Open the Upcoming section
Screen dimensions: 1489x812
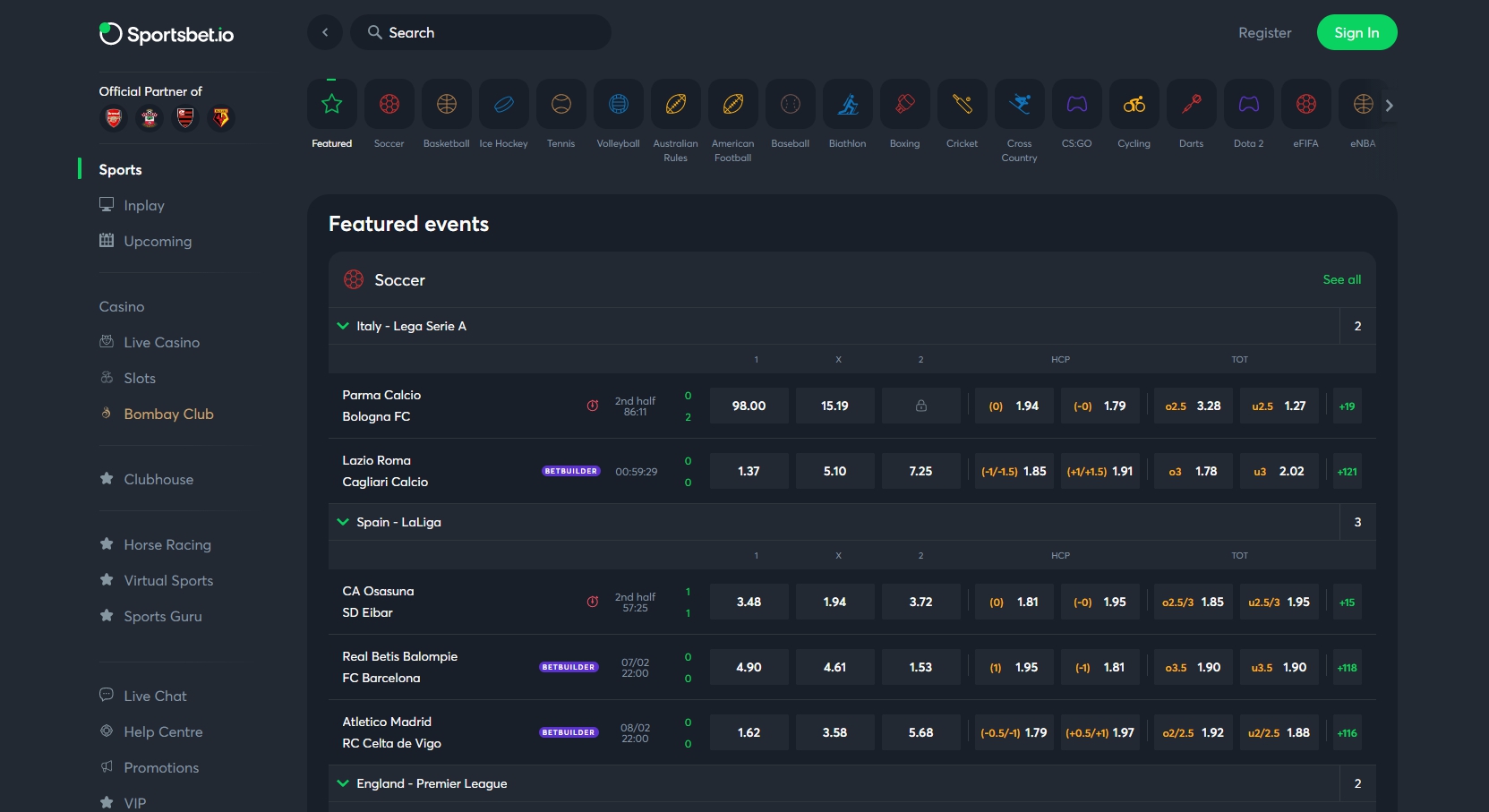(158, 241)
